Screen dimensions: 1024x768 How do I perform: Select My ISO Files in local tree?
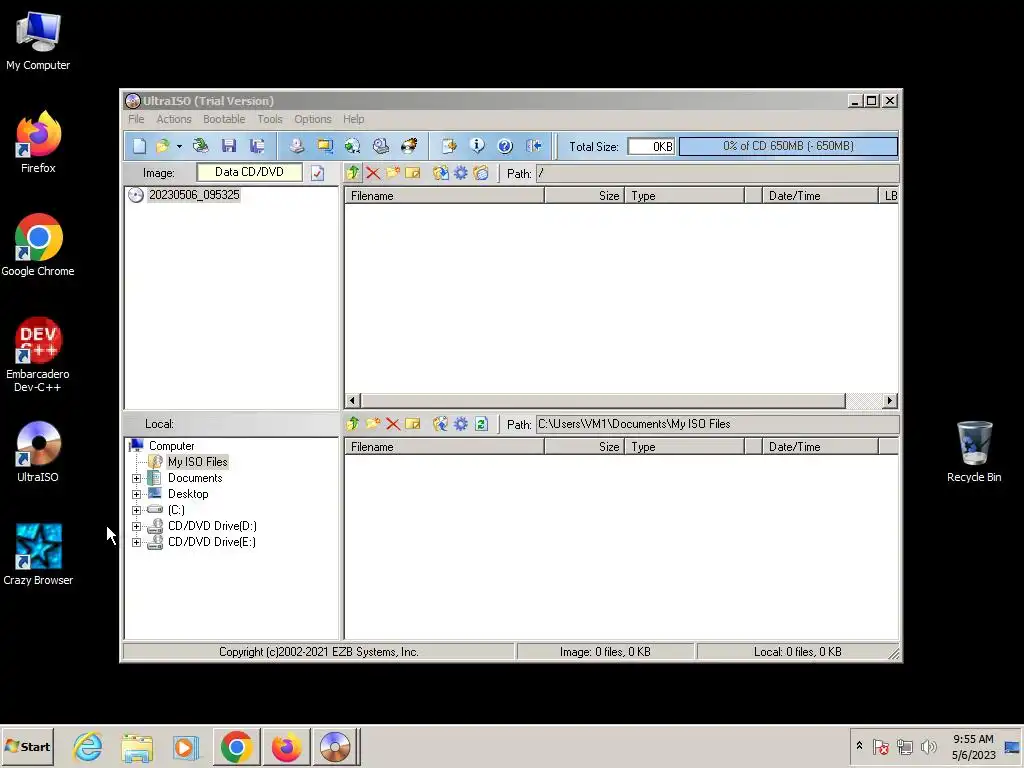click(197, 462)
